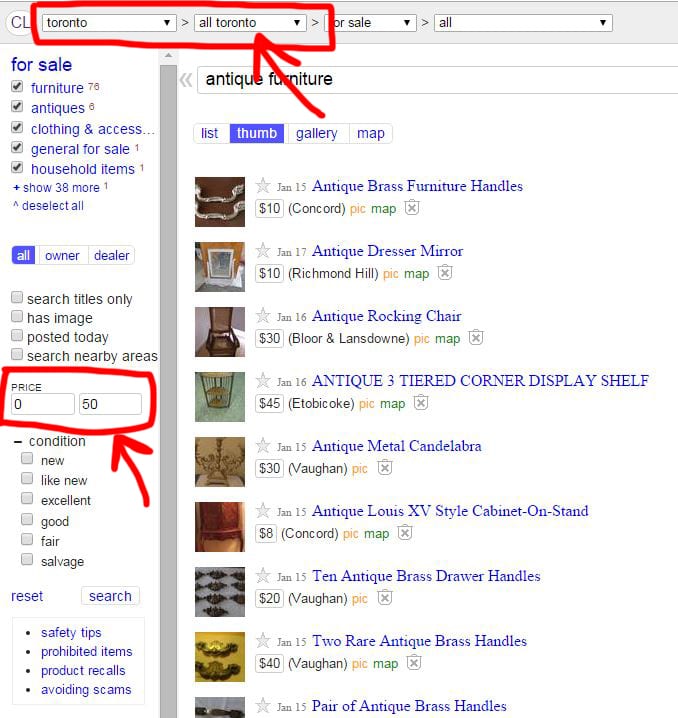
Task: Open the toronto city dropdown
Action: pos(109,22)
